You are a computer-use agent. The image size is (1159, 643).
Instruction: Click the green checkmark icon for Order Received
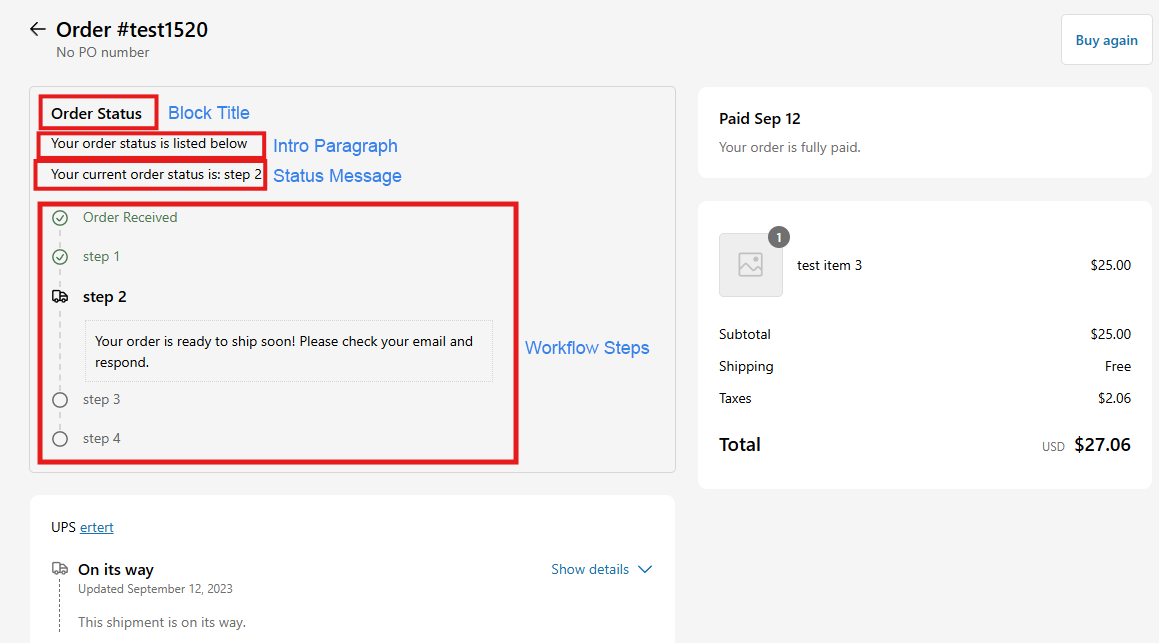[x=60, y=218]
